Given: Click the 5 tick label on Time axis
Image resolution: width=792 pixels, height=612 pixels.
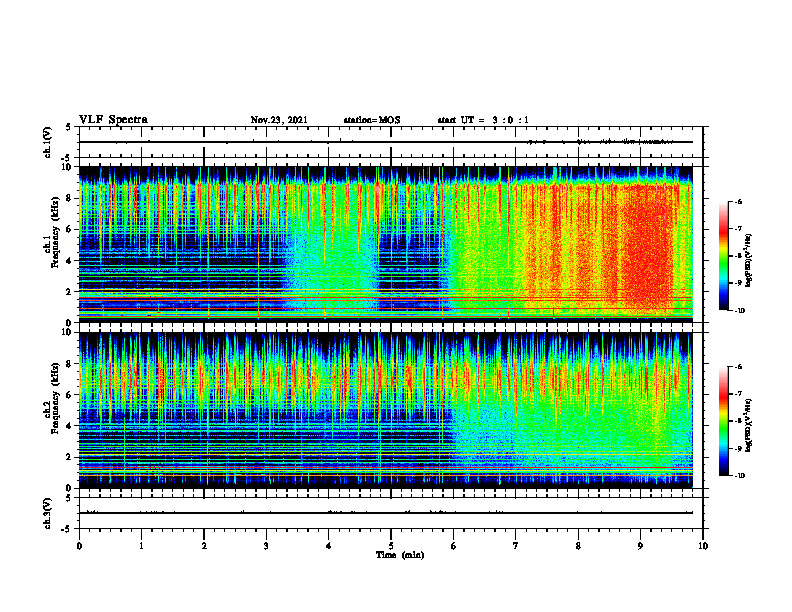Looking at the screenshot, I should [391, 546].
